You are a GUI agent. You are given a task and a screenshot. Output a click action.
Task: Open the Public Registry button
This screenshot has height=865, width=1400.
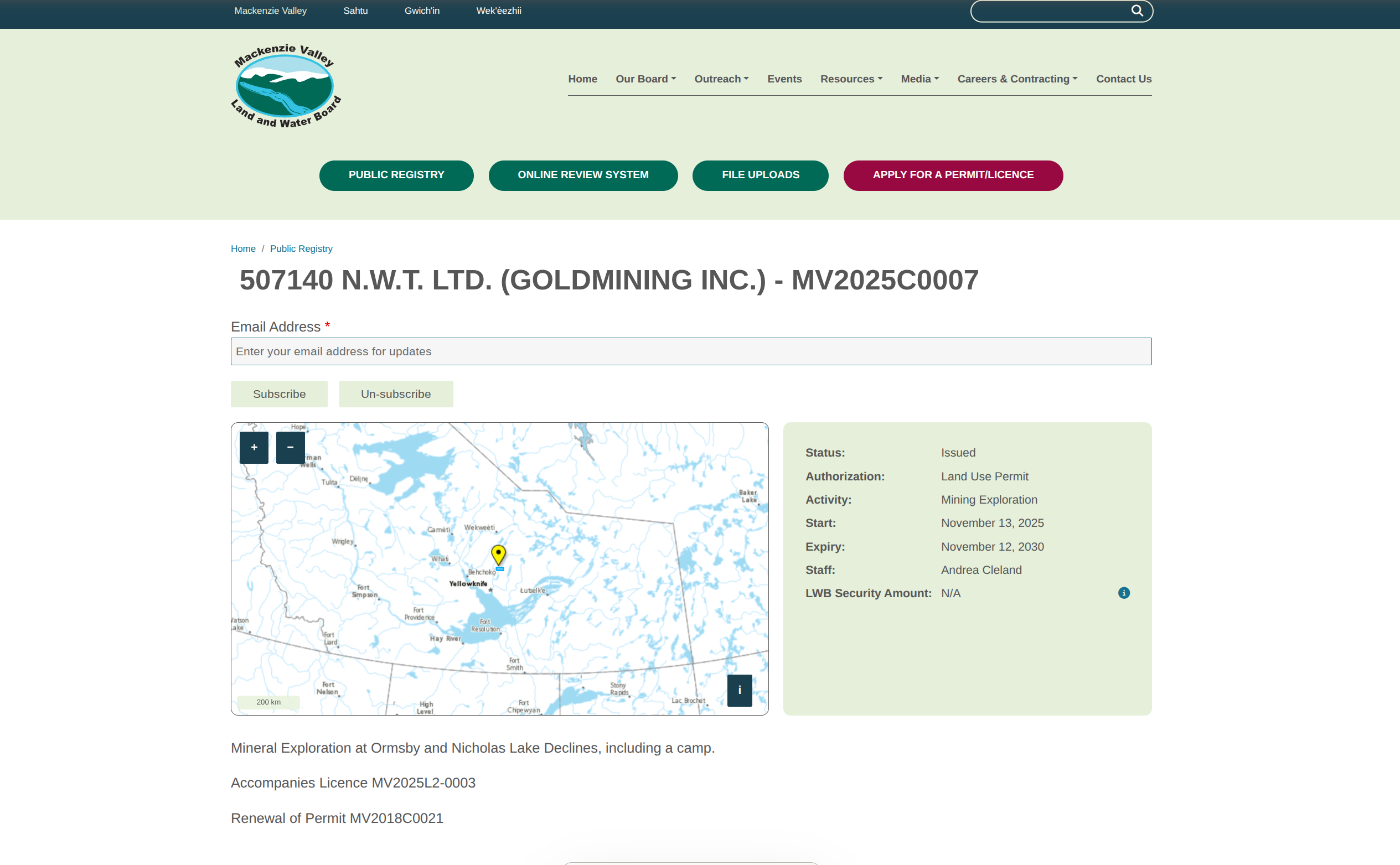point(396,175)
